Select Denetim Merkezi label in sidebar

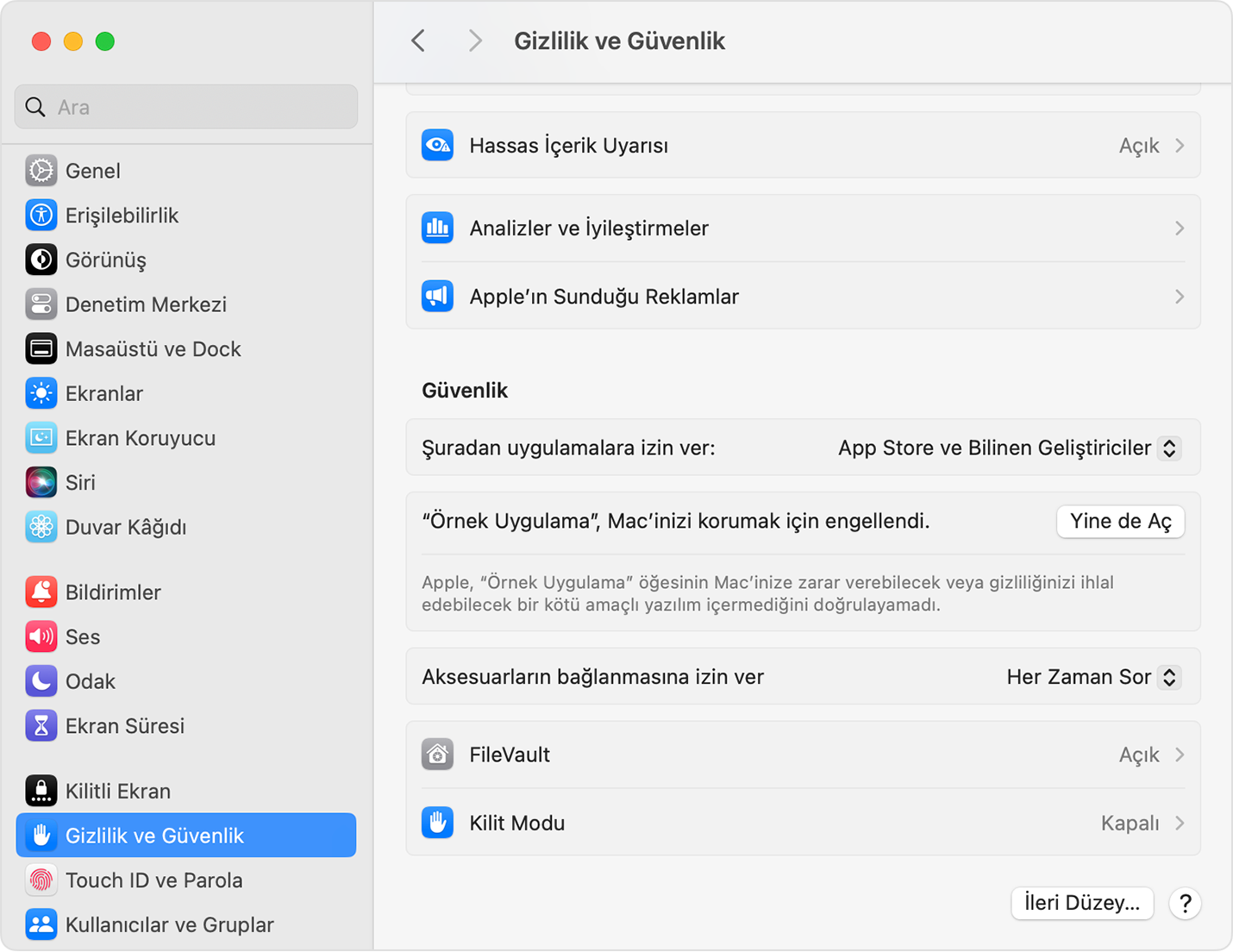(x=146, y=304)
